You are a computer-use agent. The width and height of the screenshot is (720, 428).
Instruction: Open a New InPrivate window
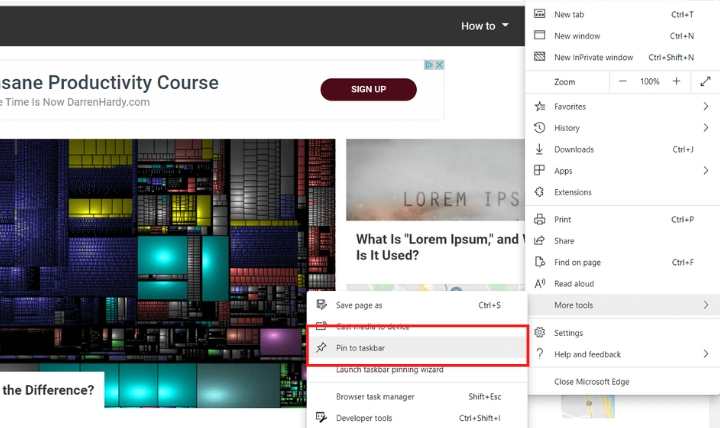pyautogui.click(x=622, y=57)
